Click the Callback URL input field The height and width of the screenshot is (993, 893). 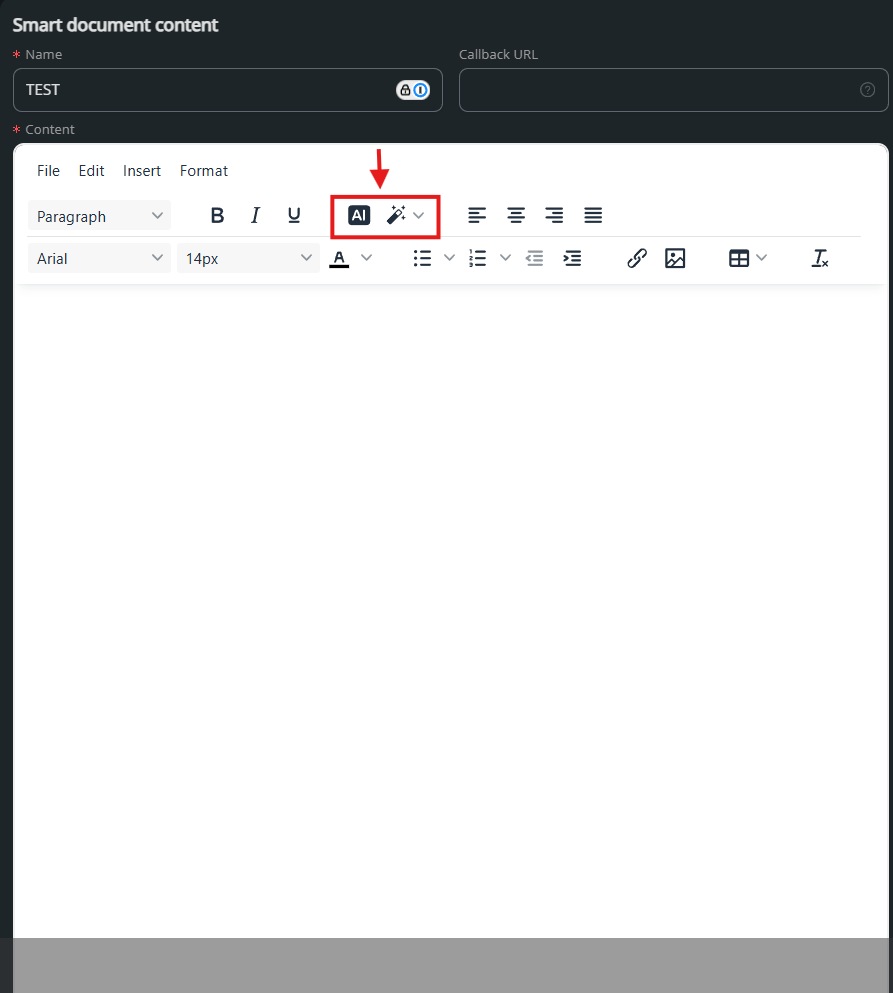tap(660, 90)
